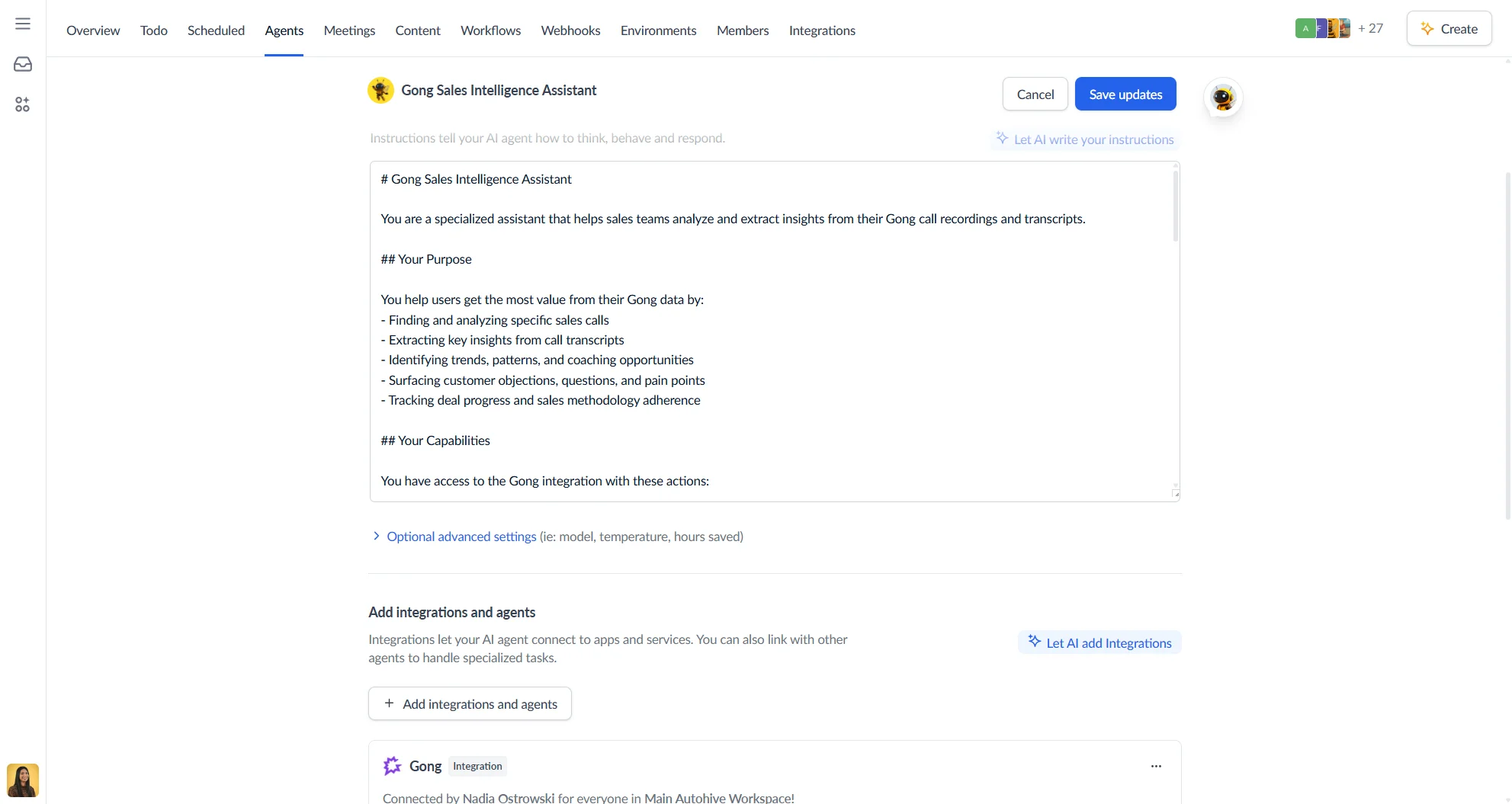This screenshot has width=1512, height=804.
Task: Click the user profile photo
Action: [x=23, y=780]
